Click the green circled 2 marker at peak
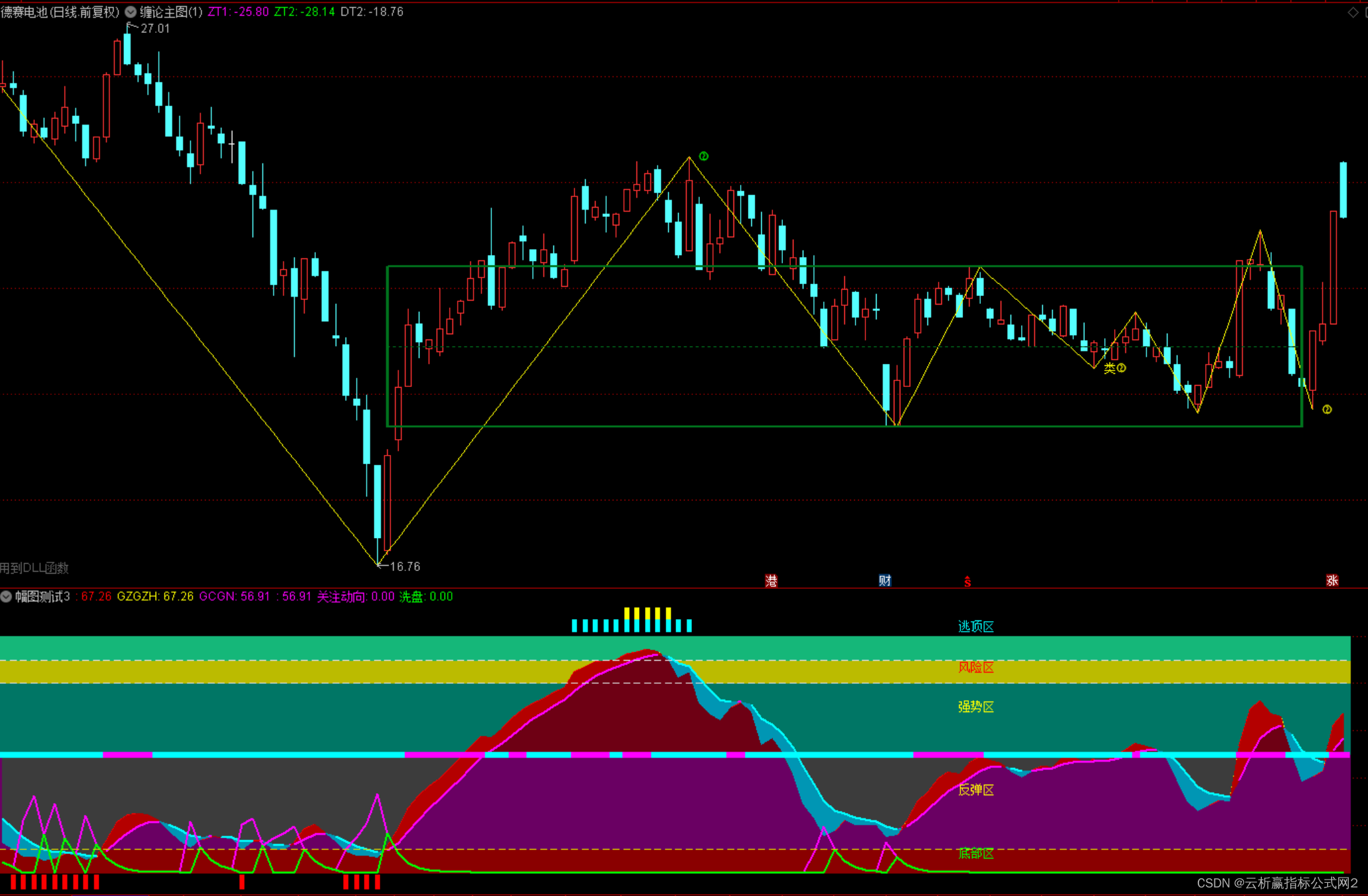Screen dimensions: 1368x896 point(704,156)
